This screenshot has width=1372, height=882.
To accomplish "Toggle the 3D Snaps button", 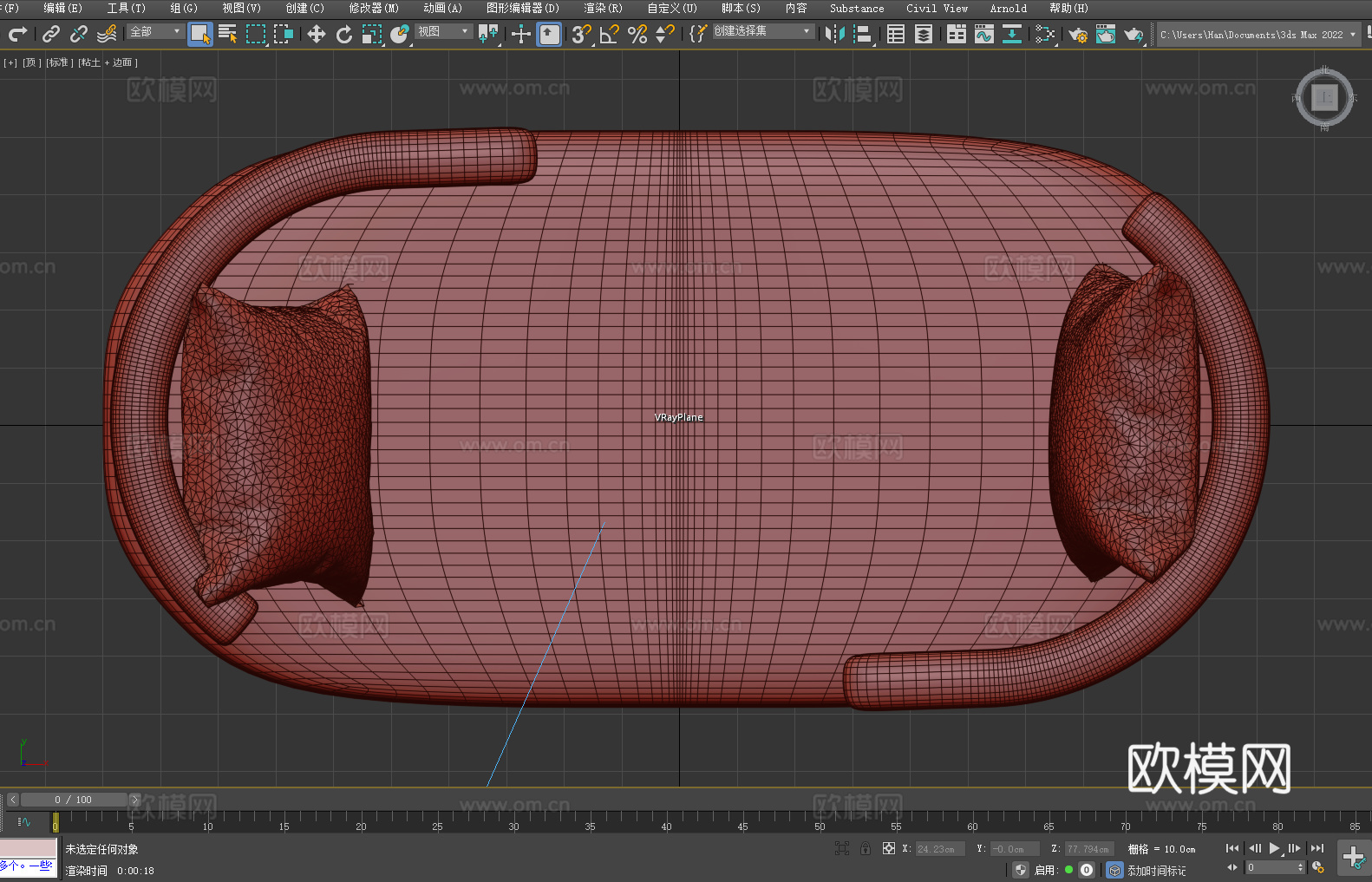I will point(580,34).
